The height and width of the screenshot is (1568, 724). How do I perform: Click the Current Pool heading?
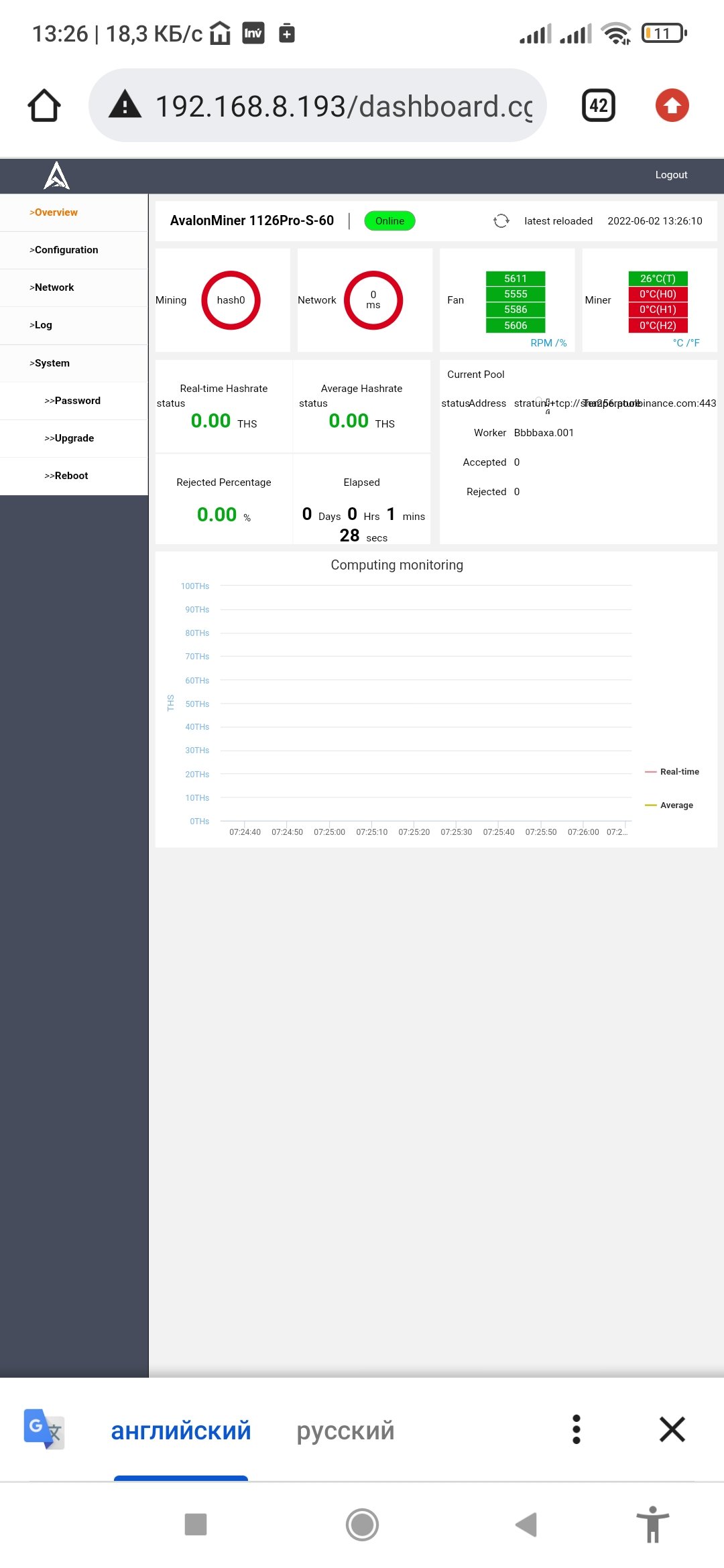(476, 375)
